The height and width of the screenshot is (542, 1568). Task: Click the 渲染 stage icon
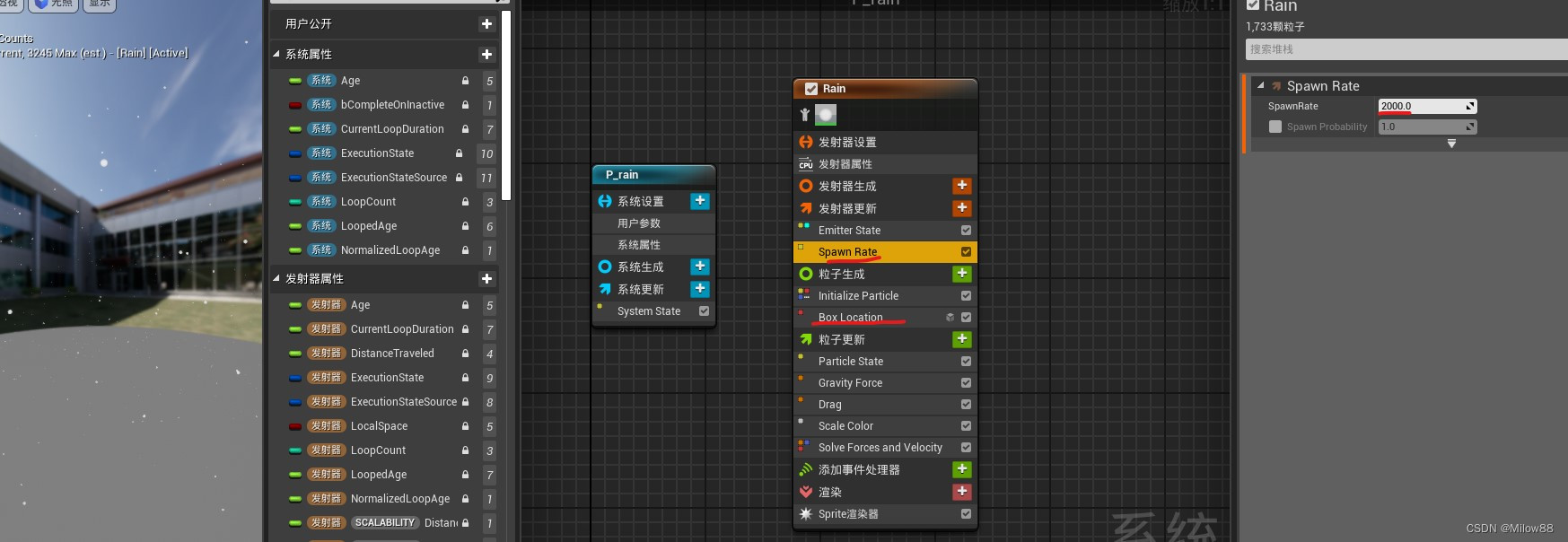click(806, 492)
